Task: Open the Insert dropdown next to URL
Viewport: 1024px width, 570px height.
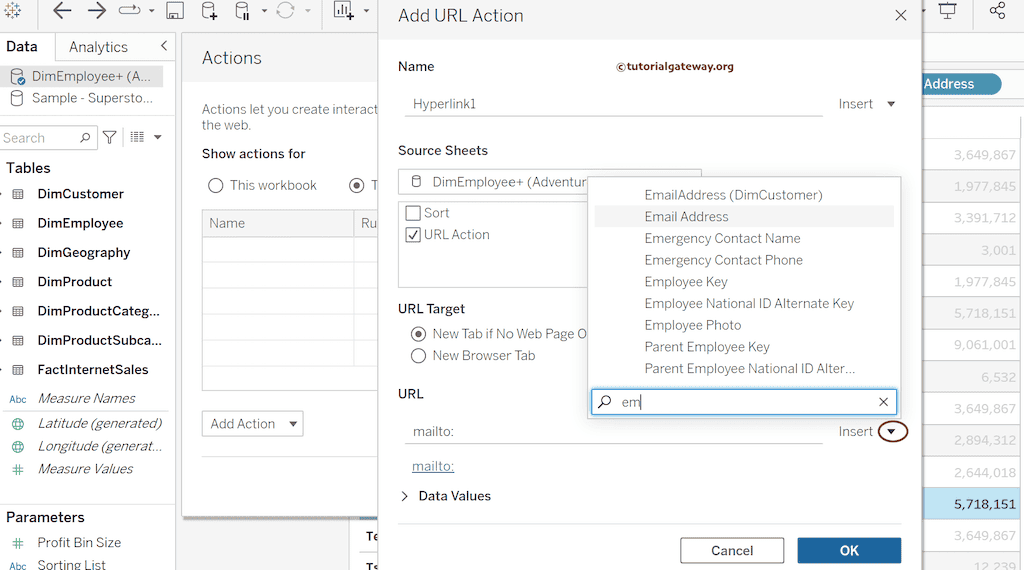Action: click(x=891, y=432)
